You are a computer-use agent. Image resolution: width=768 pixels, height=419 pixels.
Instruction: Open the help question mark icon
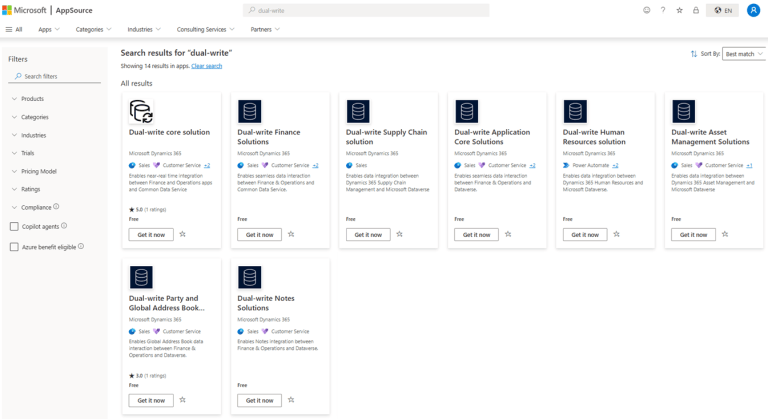coord(663,10)
